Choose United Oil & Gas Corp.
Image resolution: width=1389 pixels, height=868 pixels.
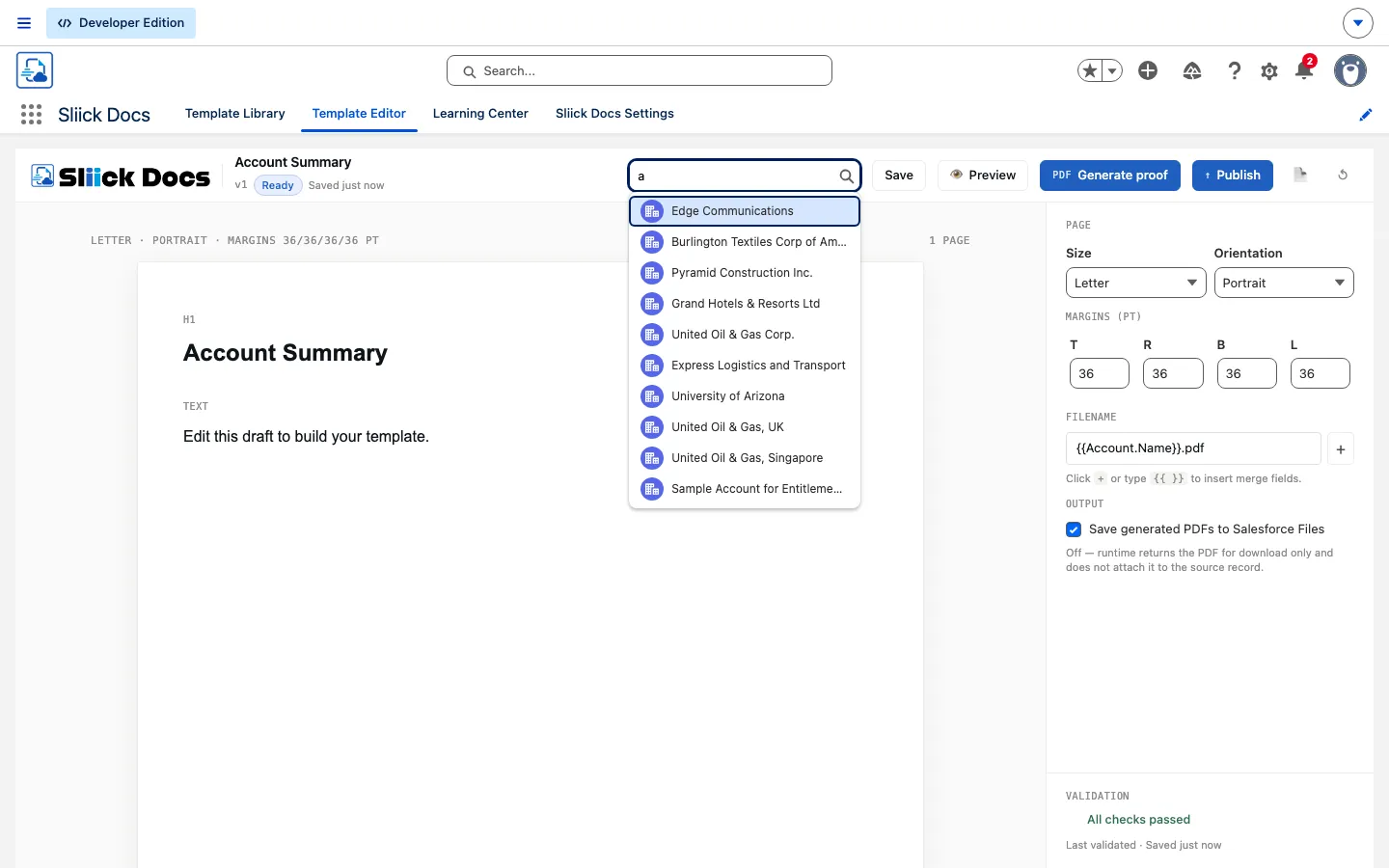click(x=745, y=335)
